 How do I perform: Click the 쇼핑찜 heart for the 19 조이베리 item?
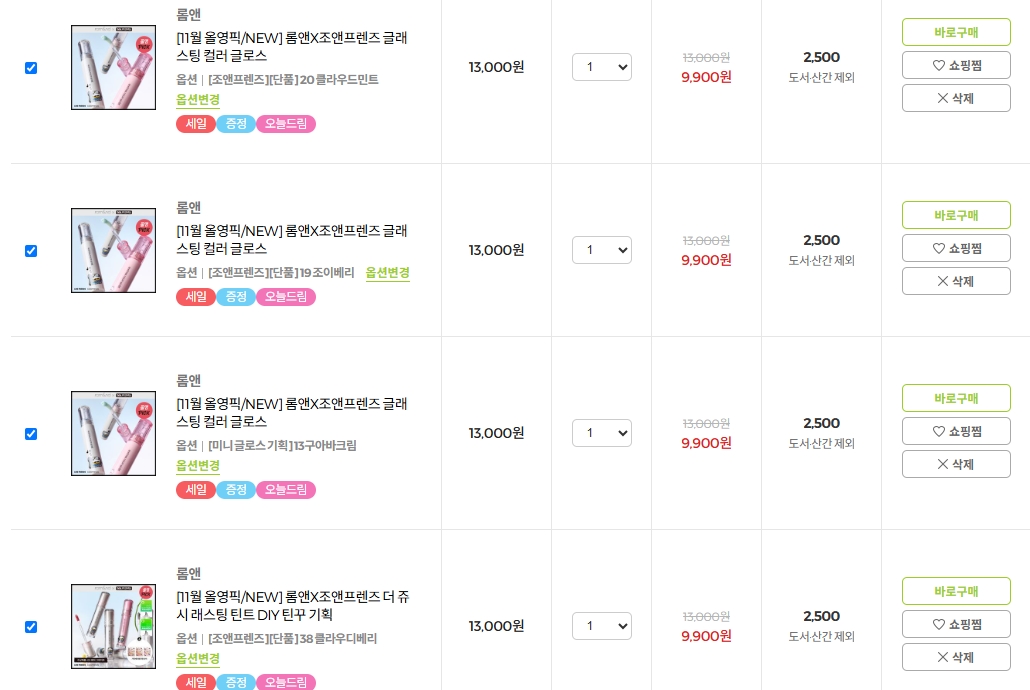pyautogui.click(x=938, y=248)
